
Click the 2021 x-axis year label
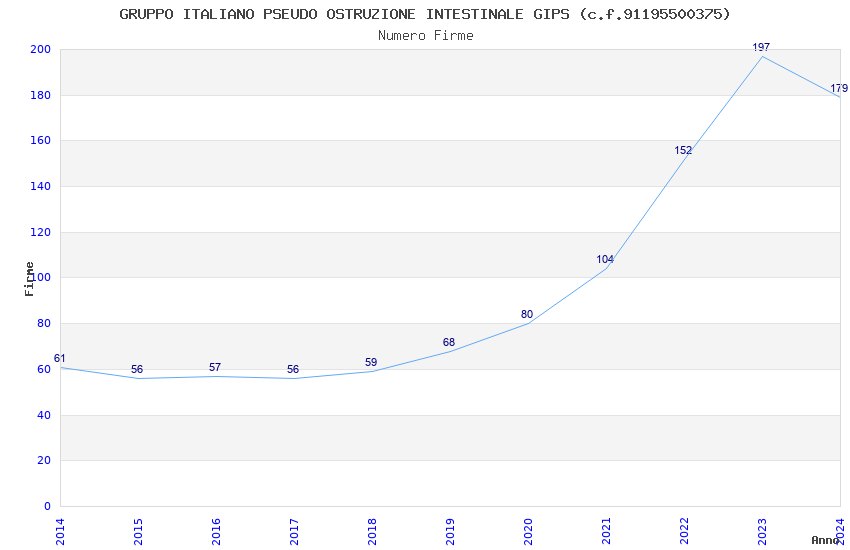click(x=607, y=532)
